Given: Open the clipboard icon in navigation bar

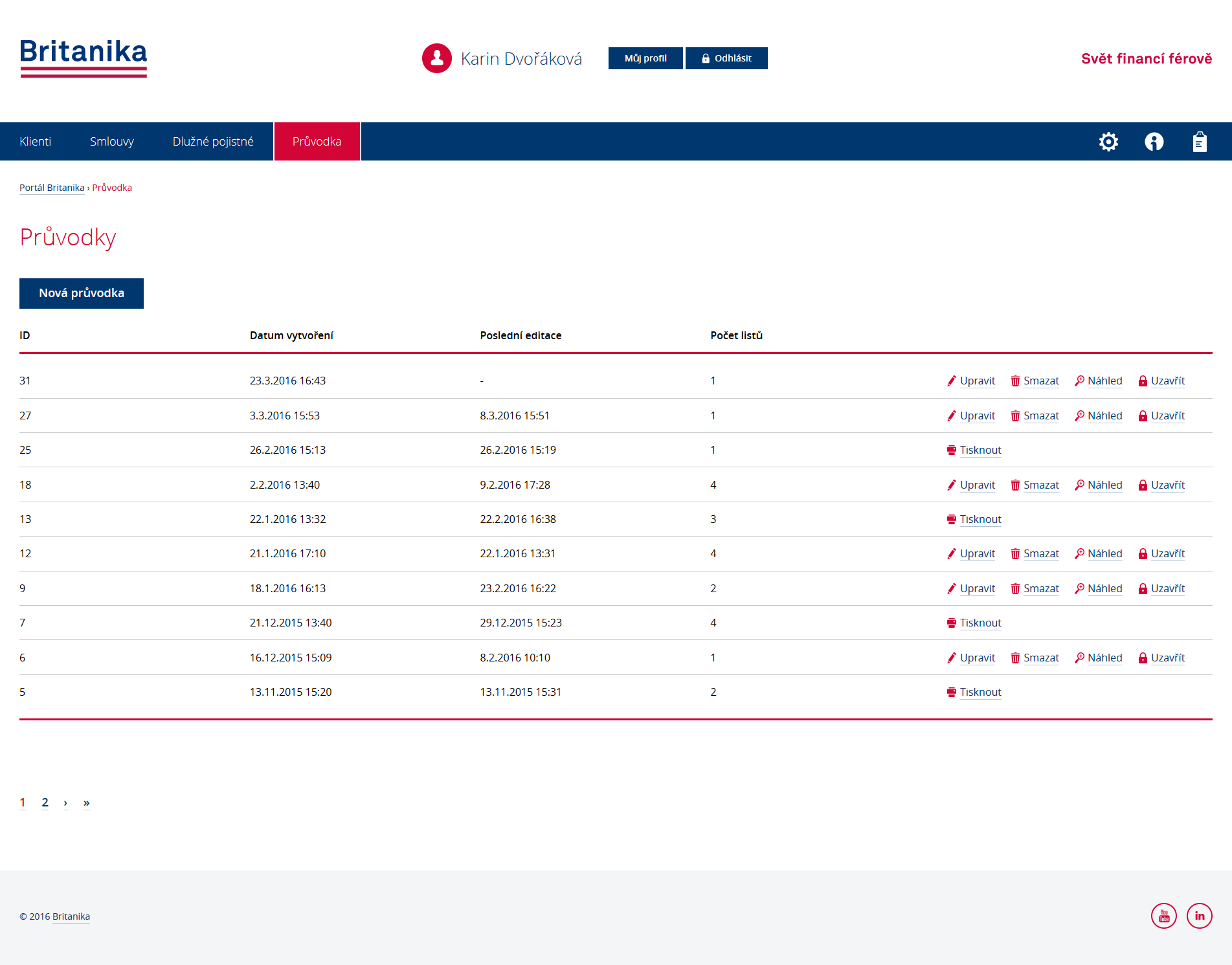Looking at the screenshot, I should 1199,142.
